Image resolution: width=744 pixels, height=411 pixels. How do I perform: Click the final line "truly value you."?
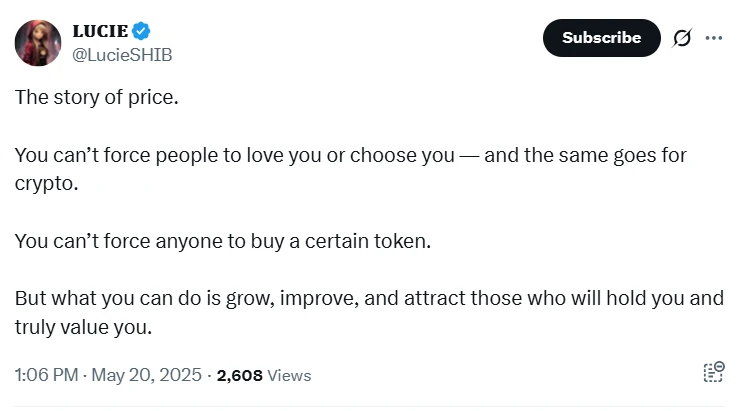tap(82, 326)
